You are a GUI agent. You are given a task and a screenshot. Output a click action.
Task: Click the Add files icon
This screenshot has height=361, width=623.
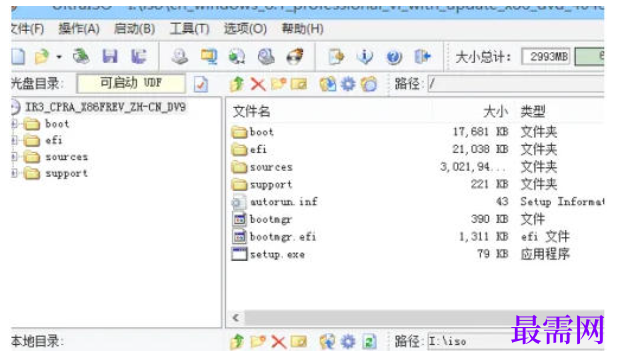pos(336,57)
